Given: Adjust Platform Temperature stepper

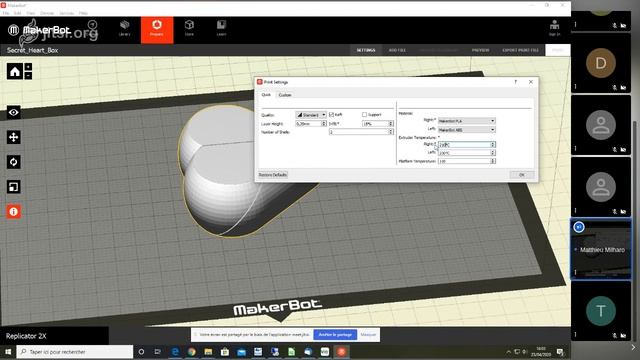Looking at the screenshot, I should 493,161.
